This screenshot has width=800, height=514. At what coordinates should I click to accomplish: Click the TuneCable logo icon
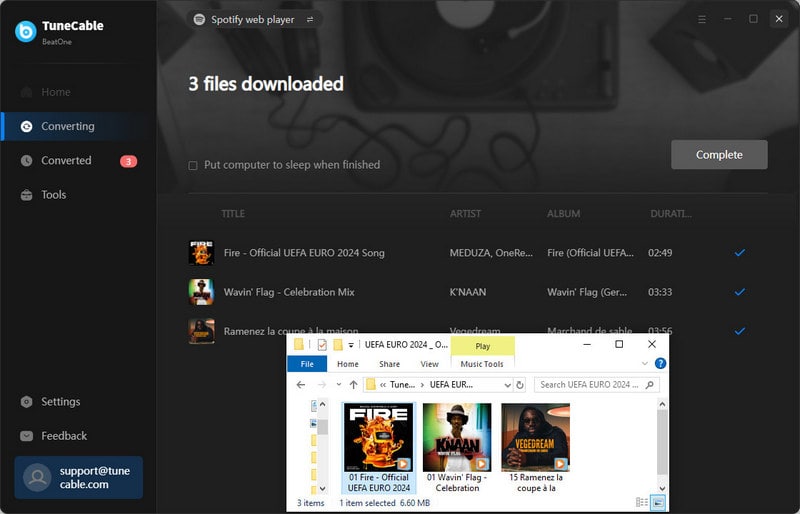tap(26, 31)
